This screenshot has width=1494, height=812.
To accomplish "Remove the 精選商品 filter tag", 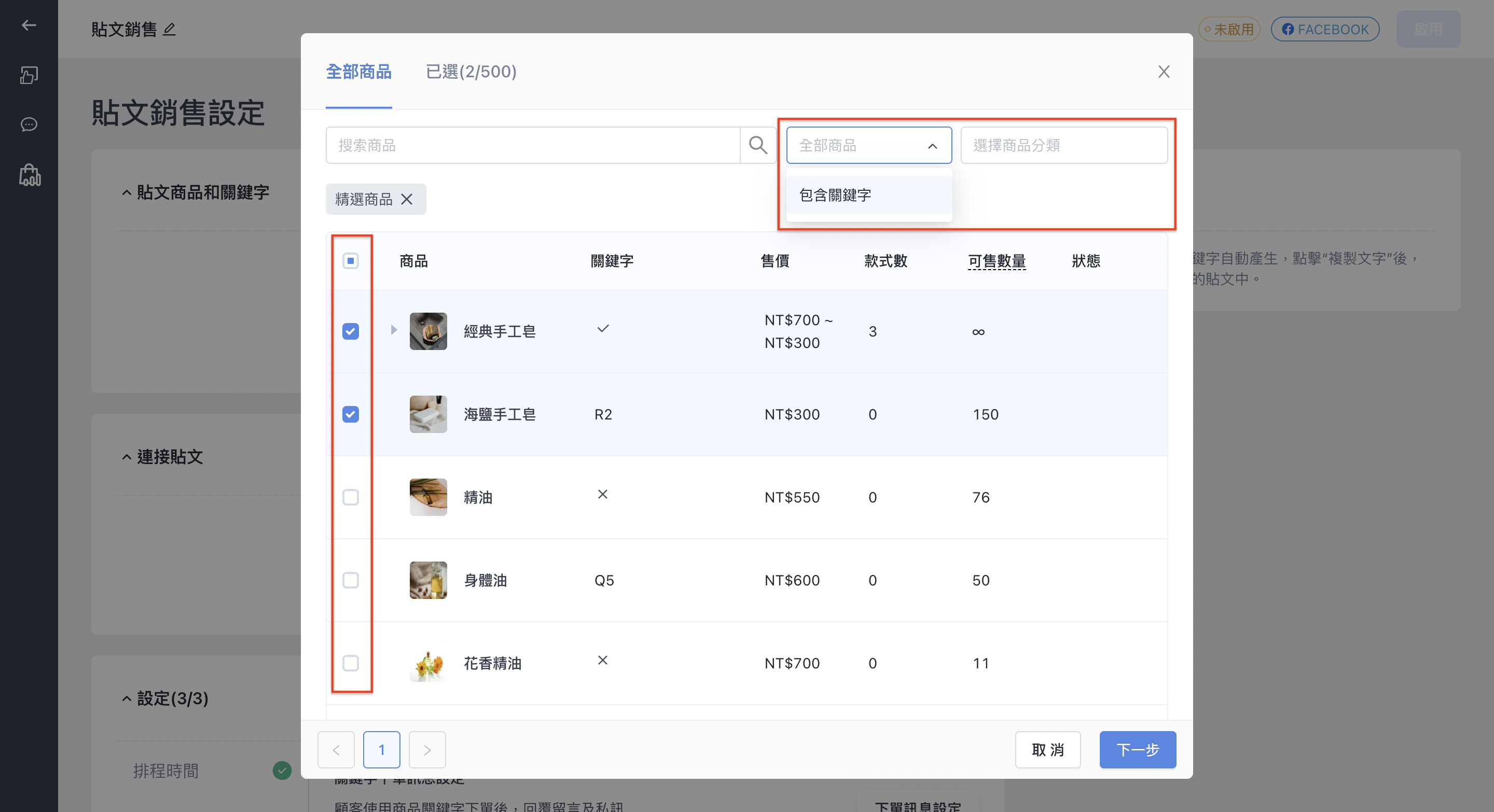I will (x=407, y=200).
